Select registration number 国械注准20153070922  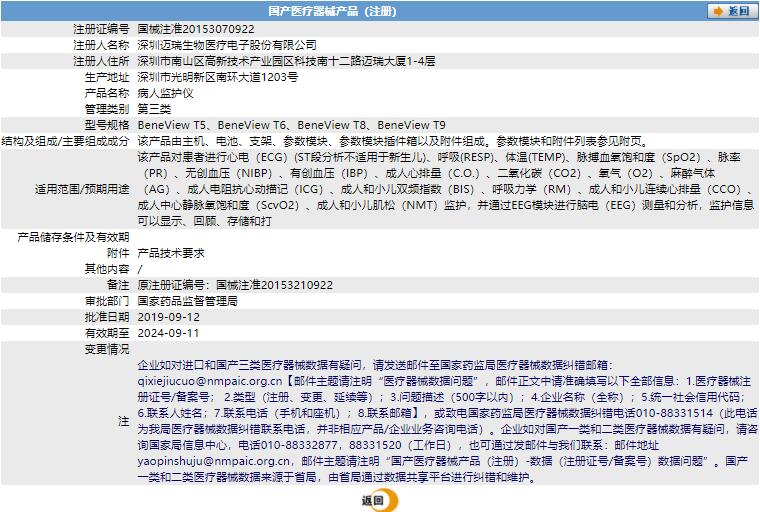196,29
